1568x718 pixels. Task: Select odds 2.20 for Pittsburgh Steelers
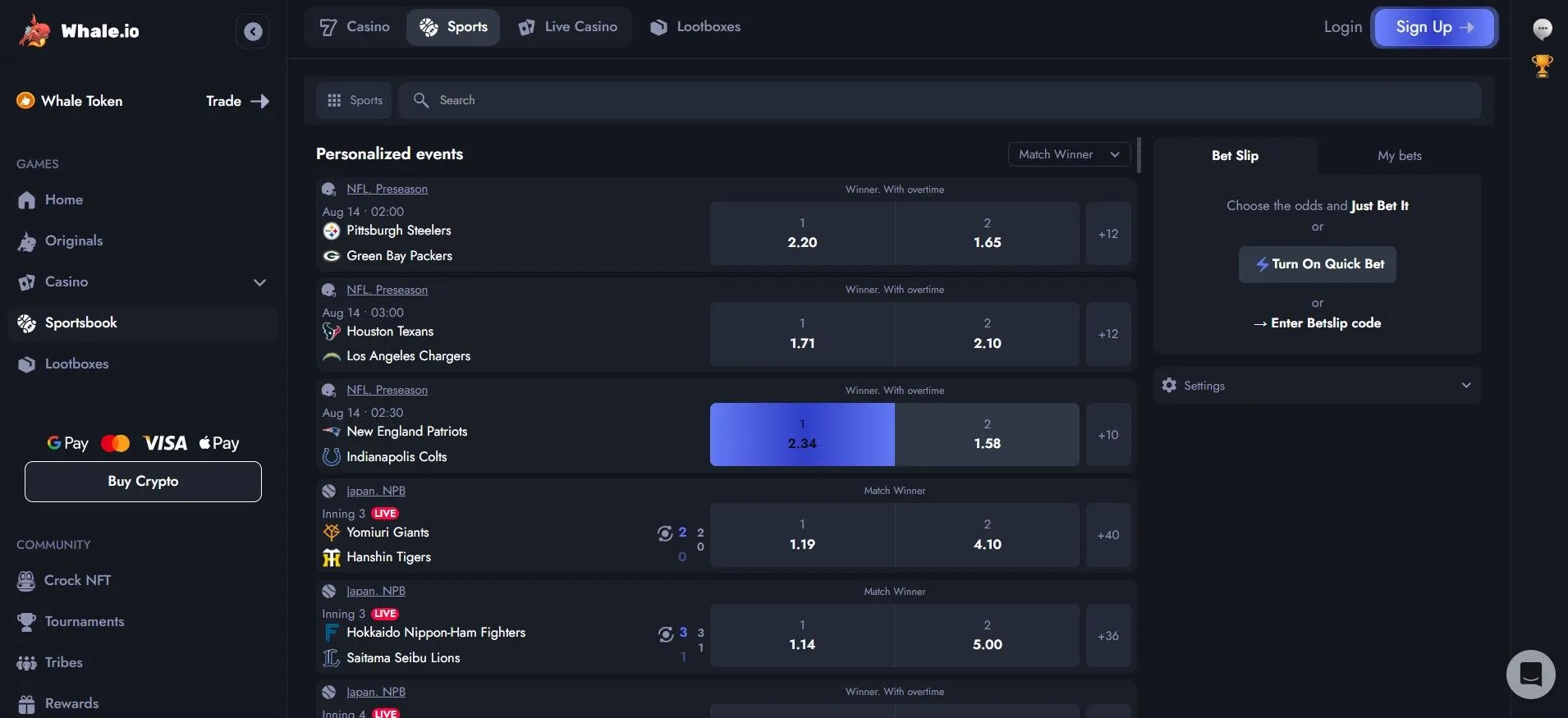click(x=802, y=234)
